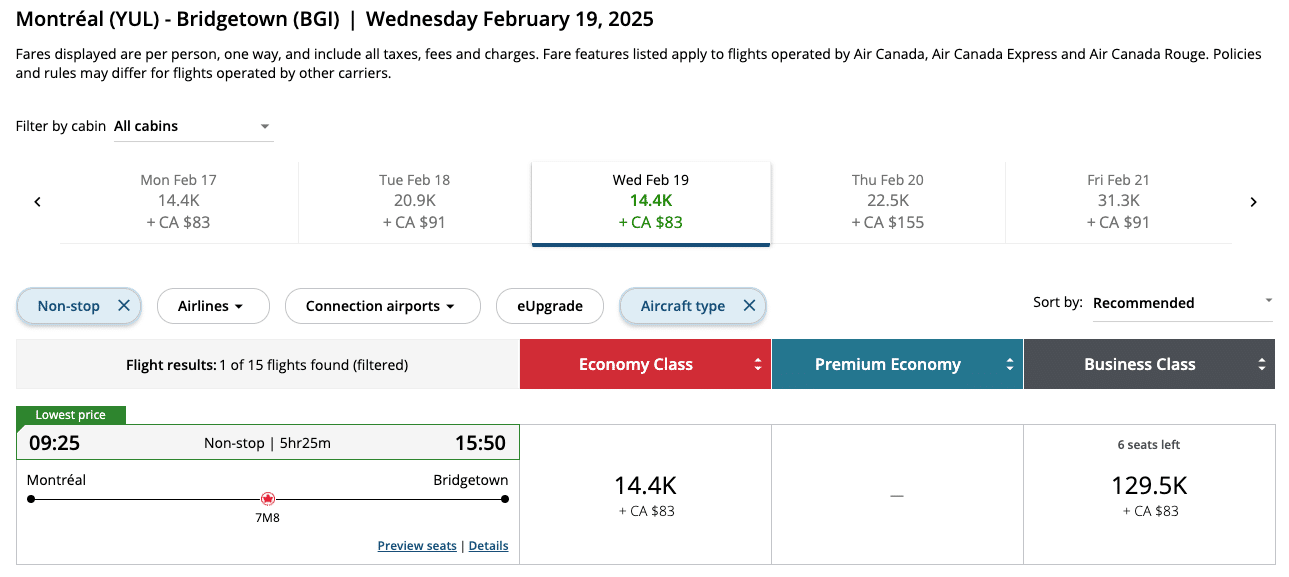Image resolution: width=1289 pixels, height=577 pixels.
Task: Open the Filter by cabin dropdown
Action: click(193, 127)
